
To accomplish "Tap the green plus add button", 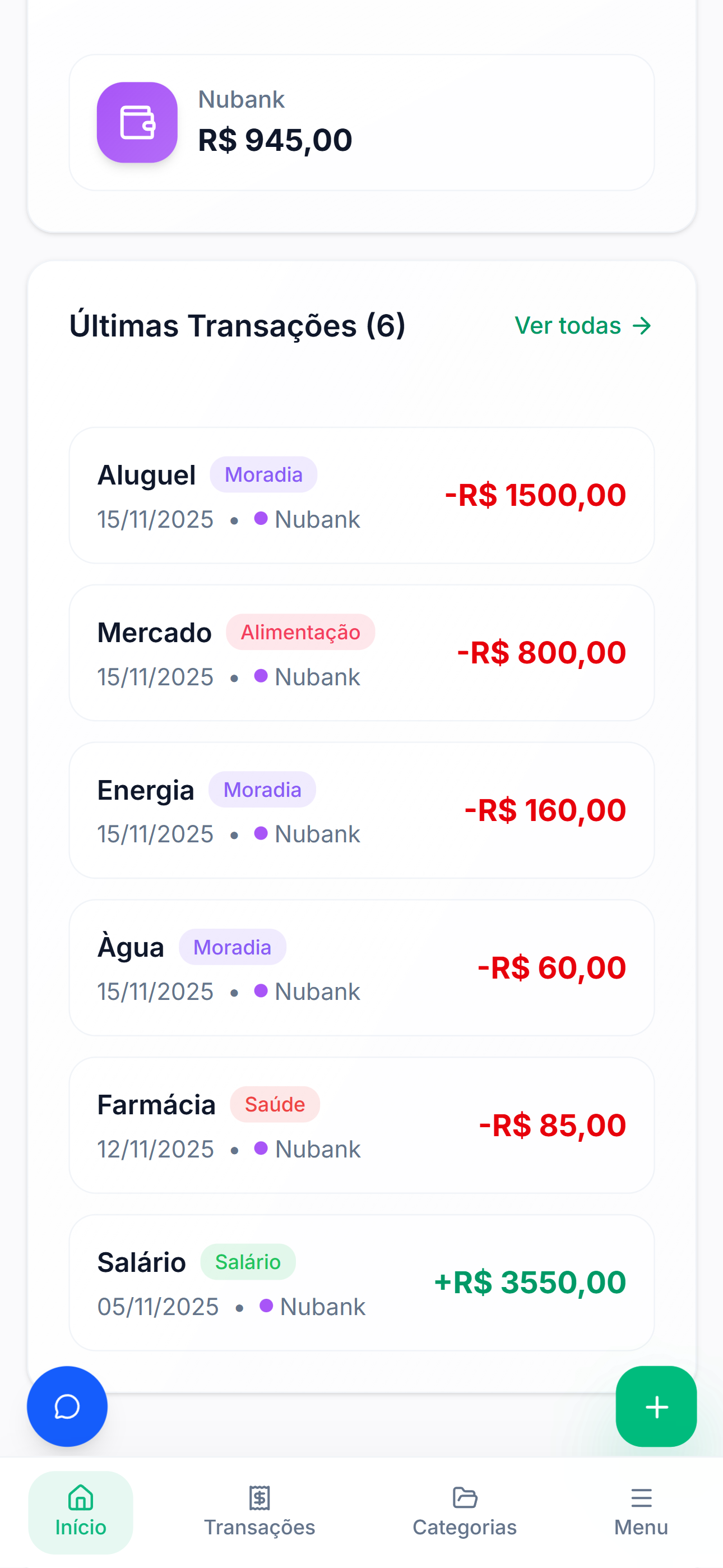I will 655,1406.
